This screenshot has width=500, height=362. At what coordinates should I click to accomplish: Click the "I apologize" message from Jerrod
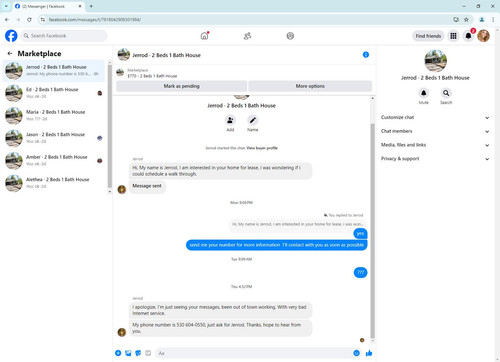click(x=220, y=310)
